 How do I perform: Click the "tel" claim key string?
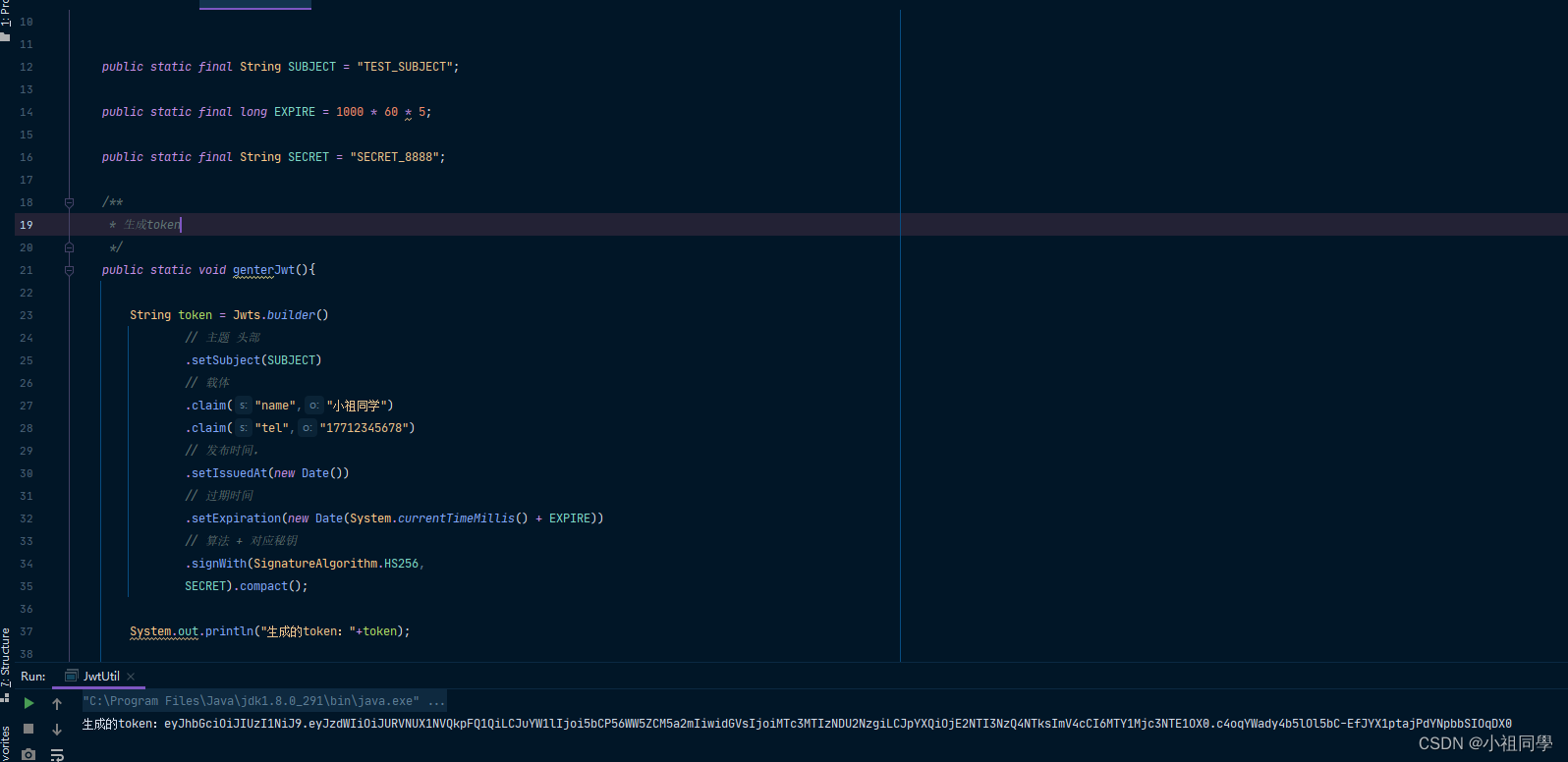tap(272, 428)
